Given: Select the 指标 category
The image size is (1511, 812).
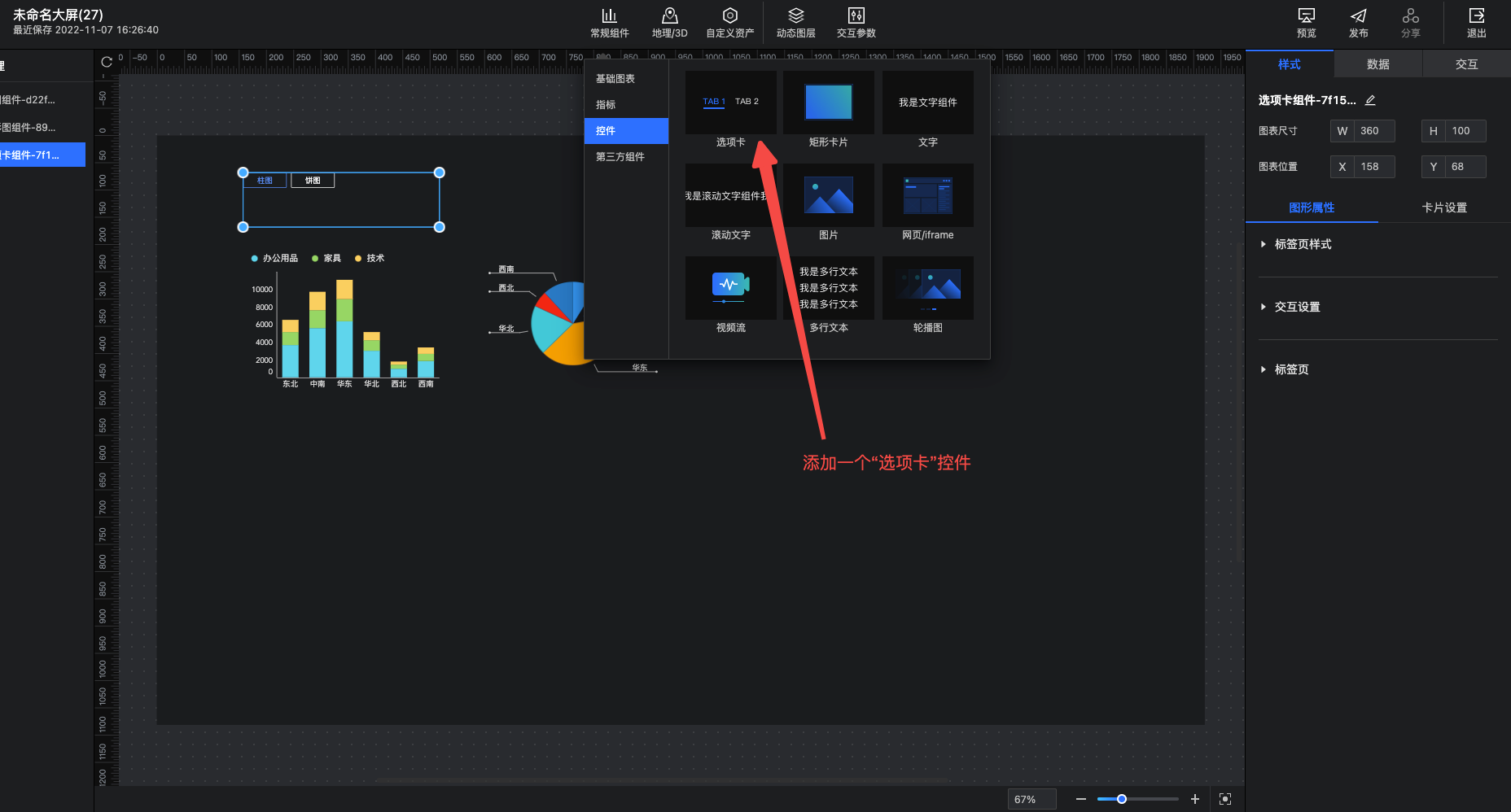Looking at the screenshot, I should (x=626, y=105).
